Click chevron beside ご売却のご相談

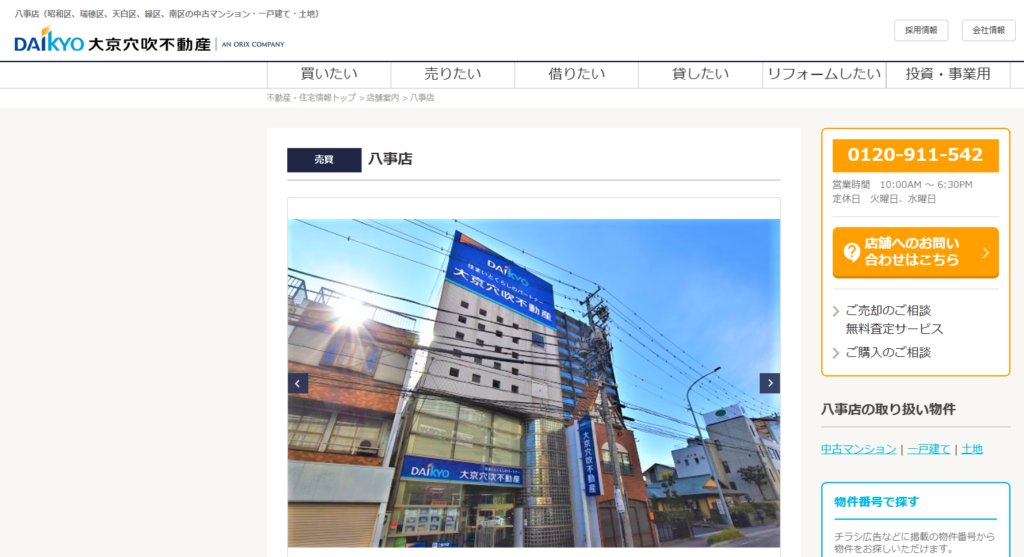click(x=836, y=311)
